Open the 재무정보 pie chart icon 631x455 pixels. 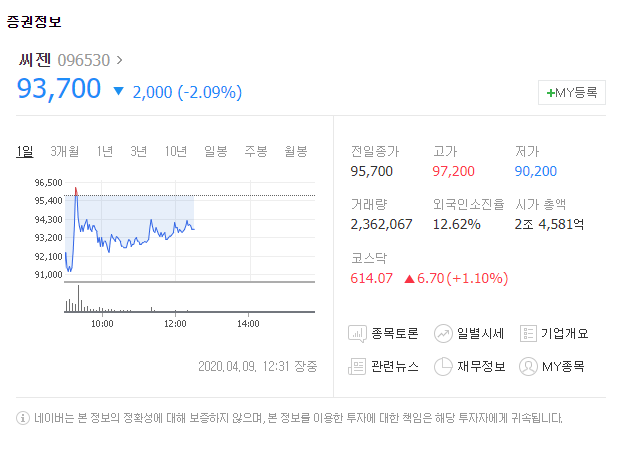click(443, 366)
